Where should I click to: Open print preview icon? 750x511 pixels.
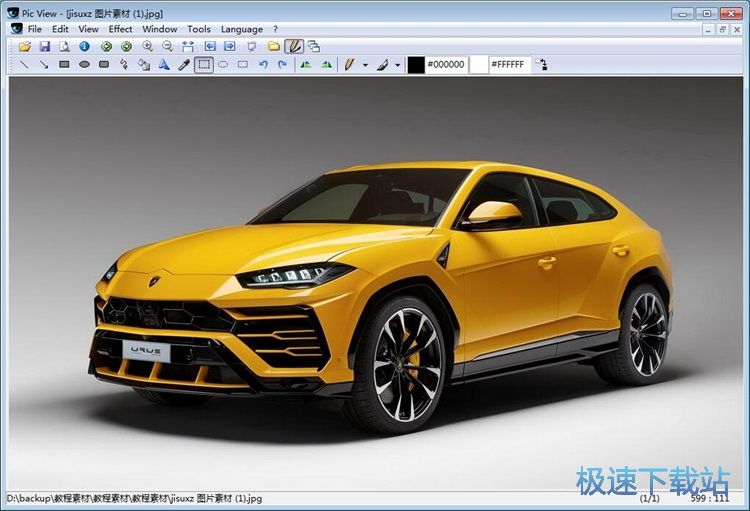pos(64,46)
